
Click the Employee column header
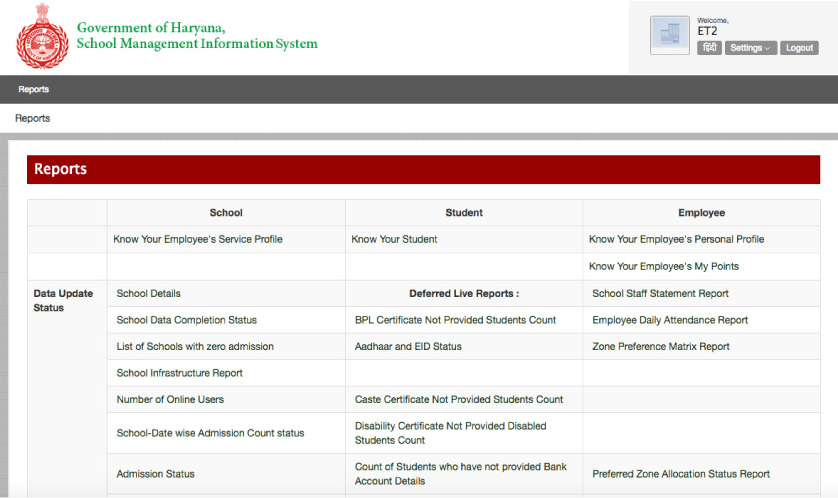(702, 213)
